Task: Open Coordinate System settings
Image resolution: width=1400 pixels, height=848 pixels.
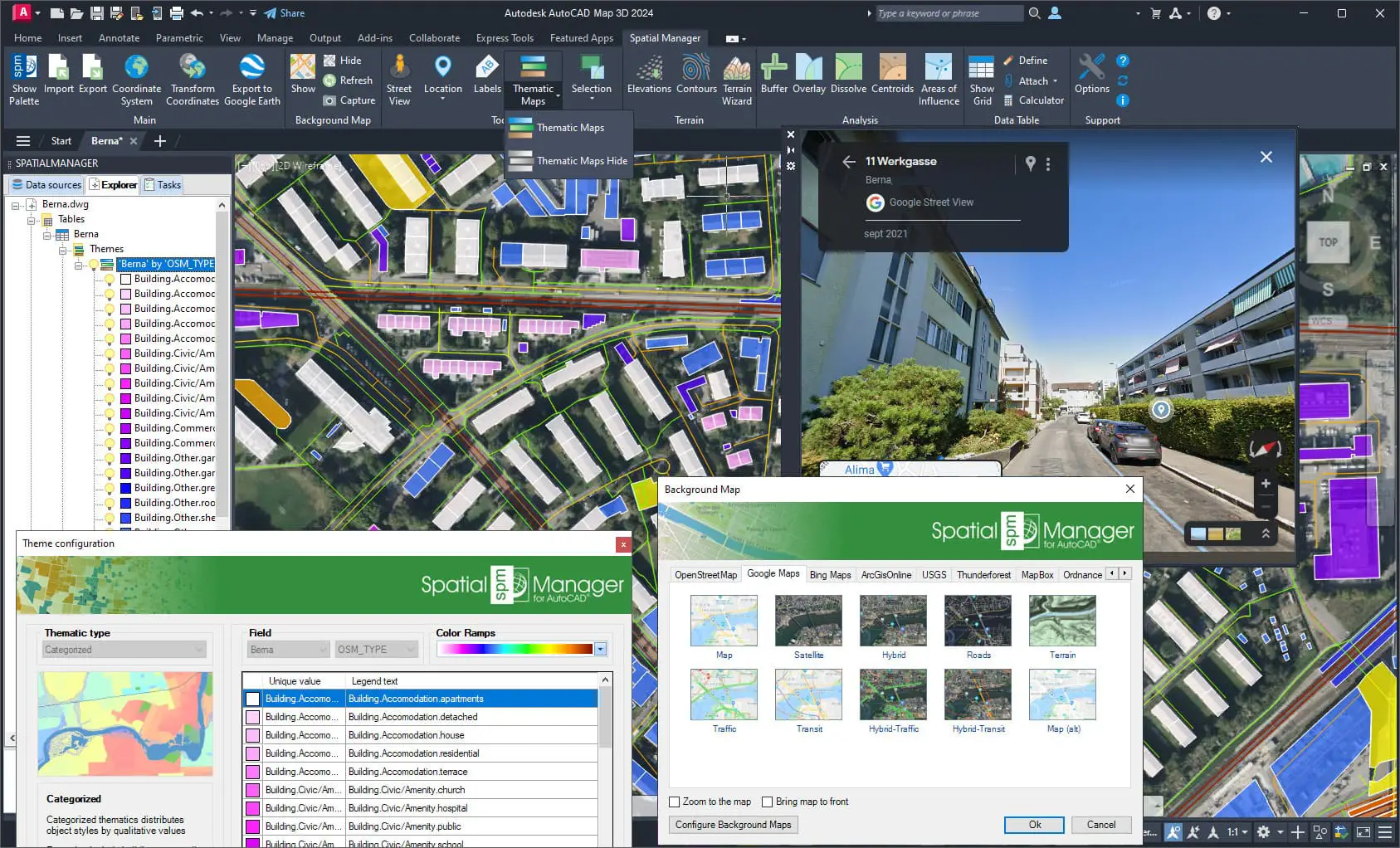Action: tap(136, 80)
